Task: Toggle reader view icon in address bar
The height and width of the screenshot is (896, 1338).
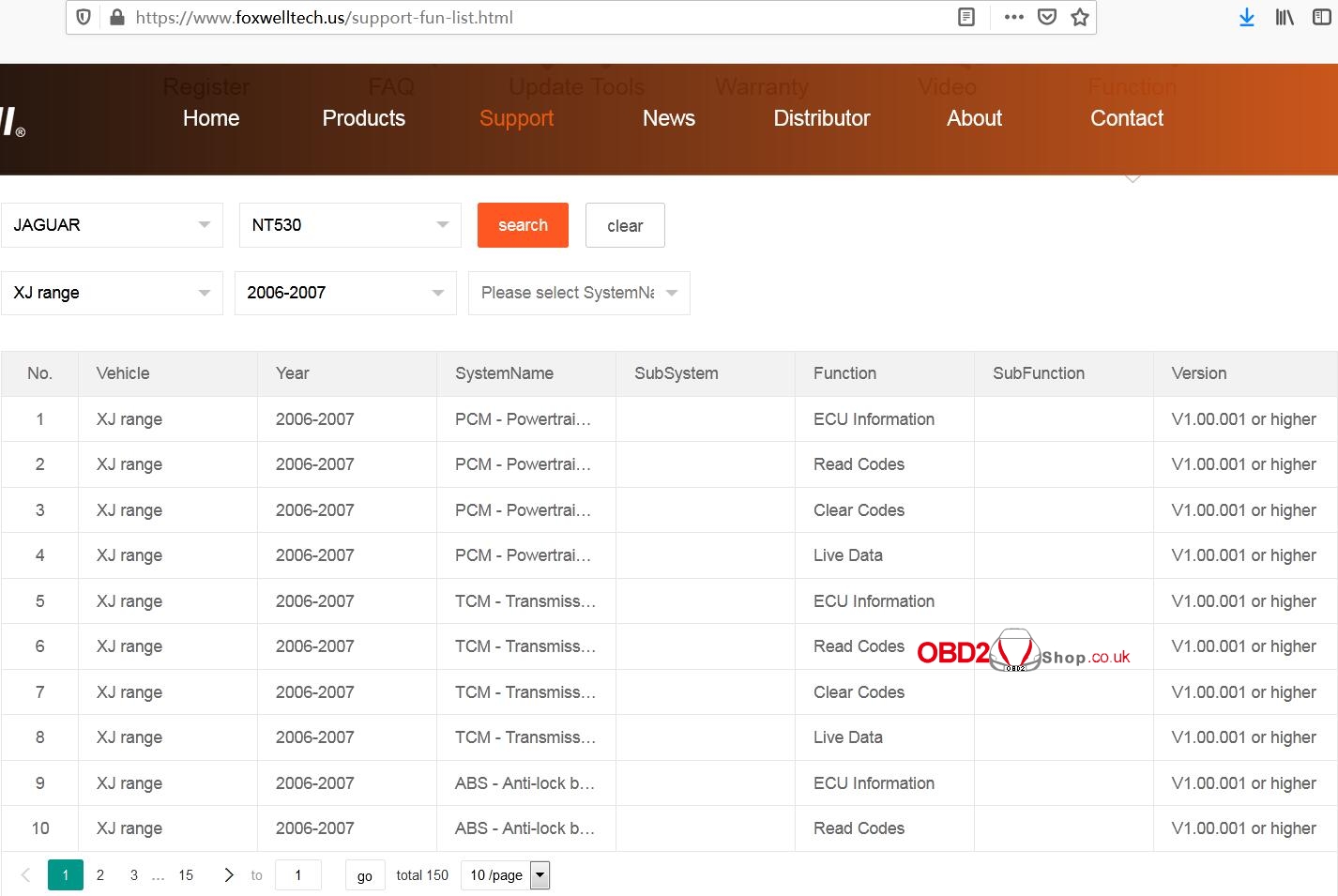Action: tap(965, 17)
